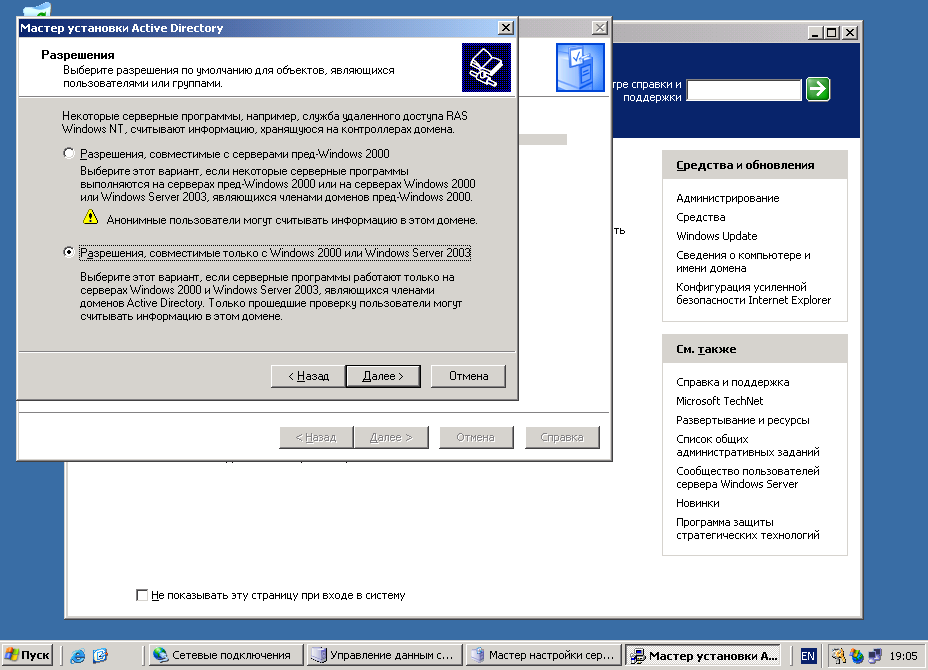
Task: Click the yellow warning triangle icon
Action: pos(91,217)
